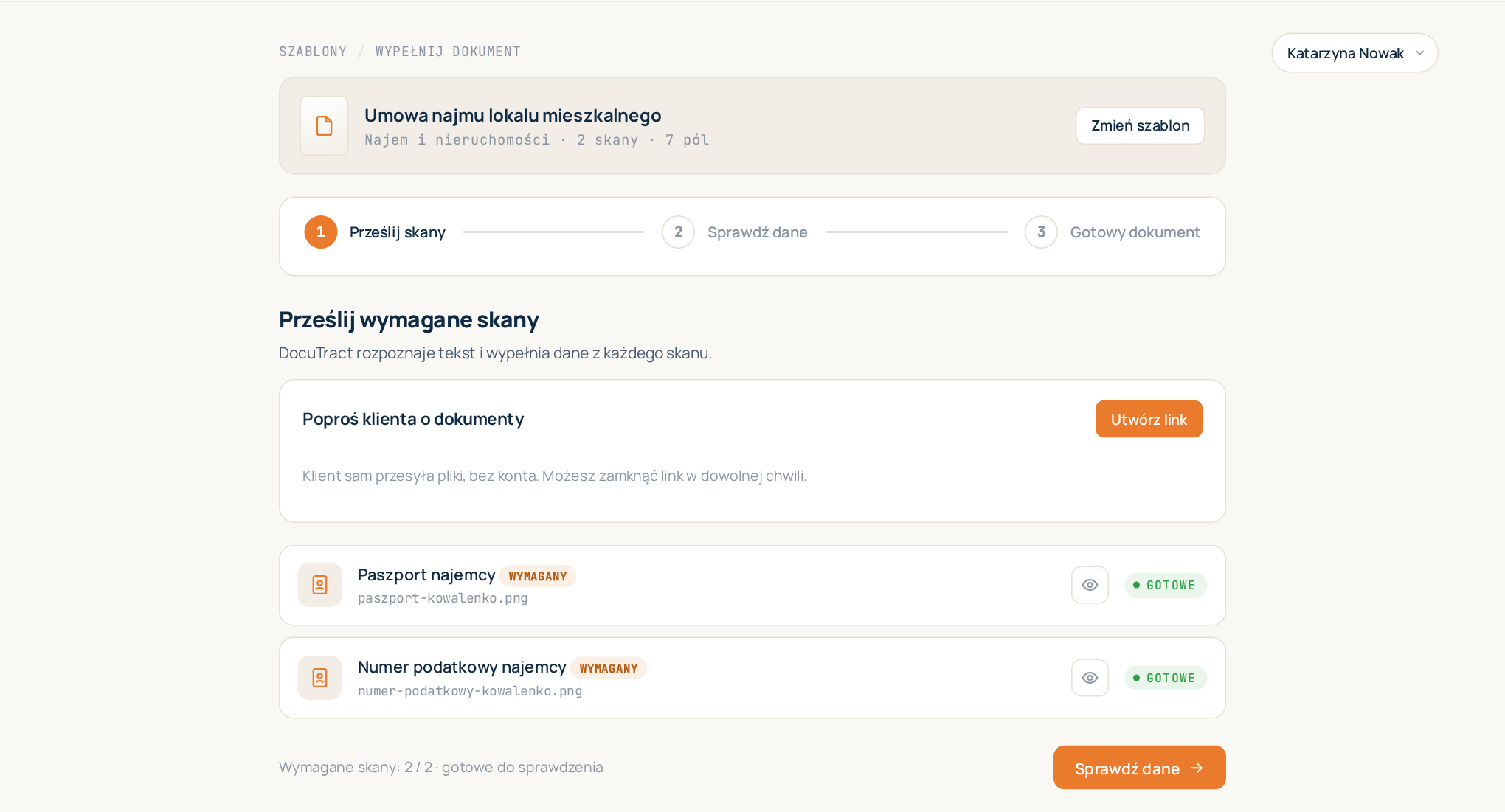Click the step 2 number circle
Viewport: 1505px width, 812px height.
[x=678, y=232]
